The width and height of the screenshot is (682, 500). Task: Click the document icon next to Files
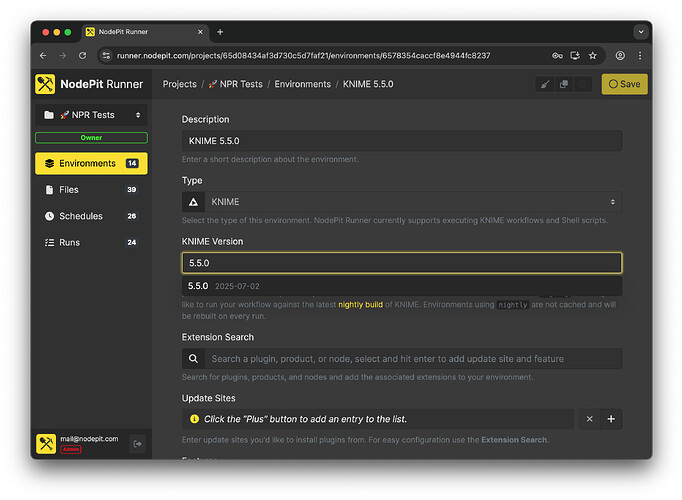coord(50,190)
